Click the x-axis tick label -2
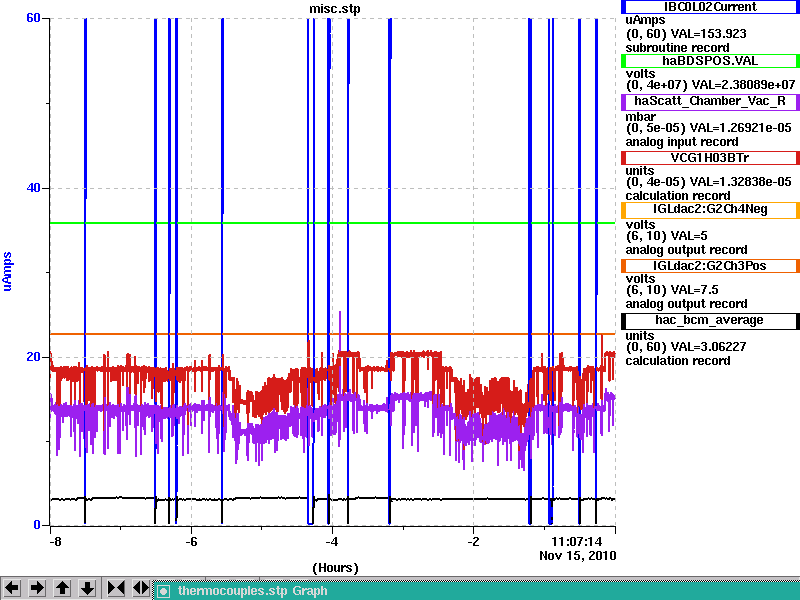This screenshot has width=800, height=600. pyautogui.click(x=473, y=541)
